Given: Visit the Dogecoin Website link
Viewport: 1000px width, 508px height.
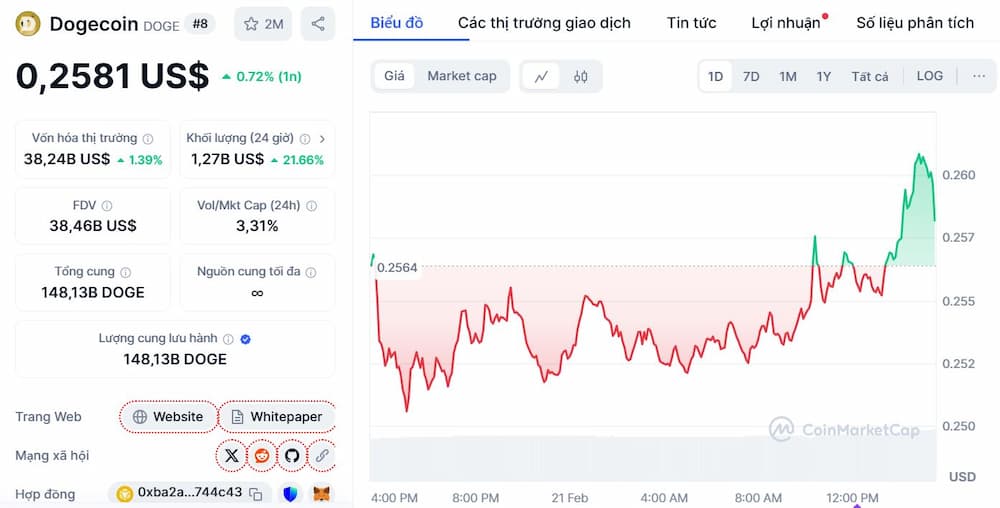Looking at the screenshot, I should click(x=168, y=417).
